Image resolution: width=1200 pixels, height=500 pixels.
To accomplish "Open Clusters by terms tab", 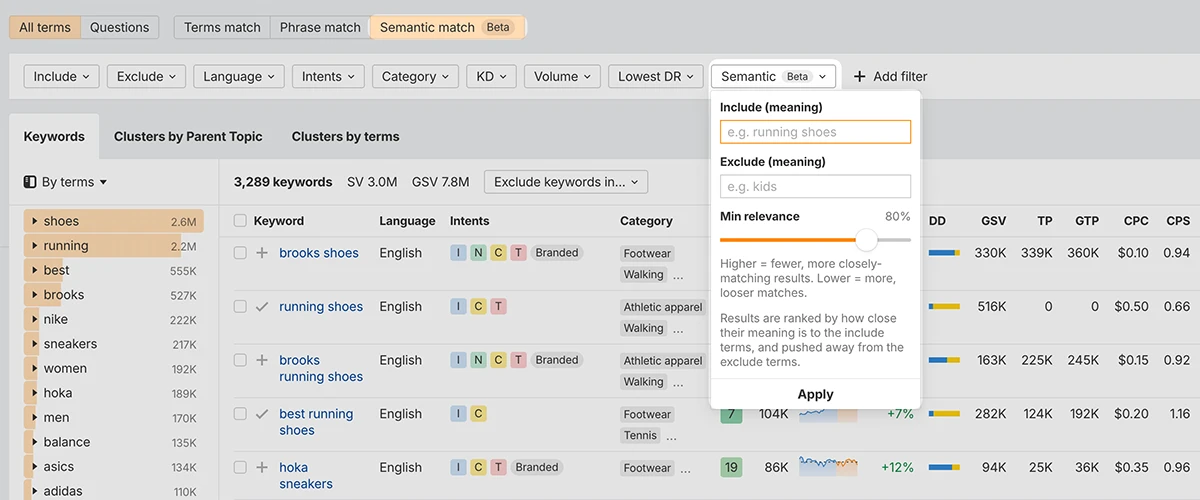I will pyautogui.click(x=345, y=136).
